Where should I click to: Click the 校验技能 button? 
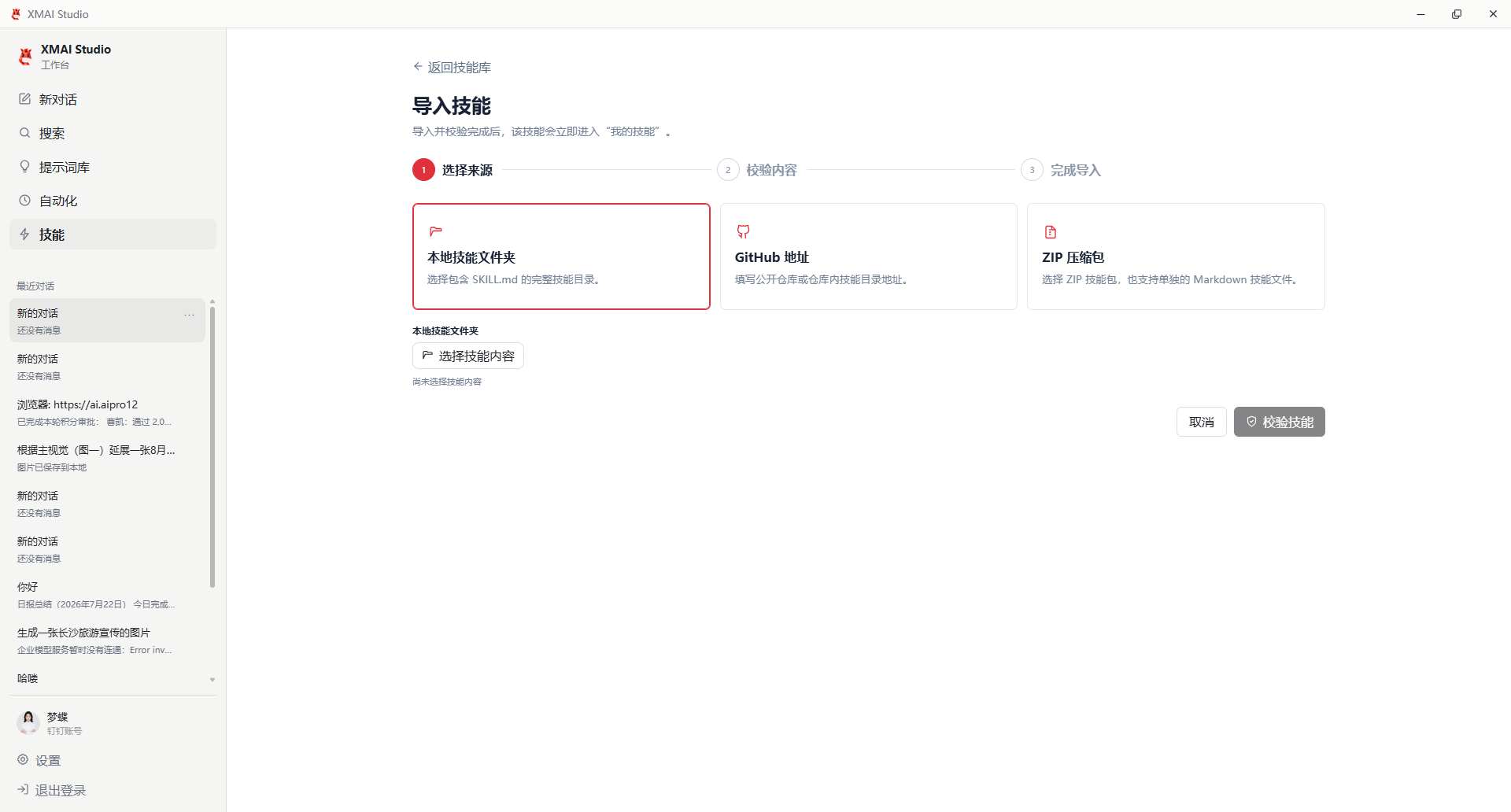(x=1280, y=422)
